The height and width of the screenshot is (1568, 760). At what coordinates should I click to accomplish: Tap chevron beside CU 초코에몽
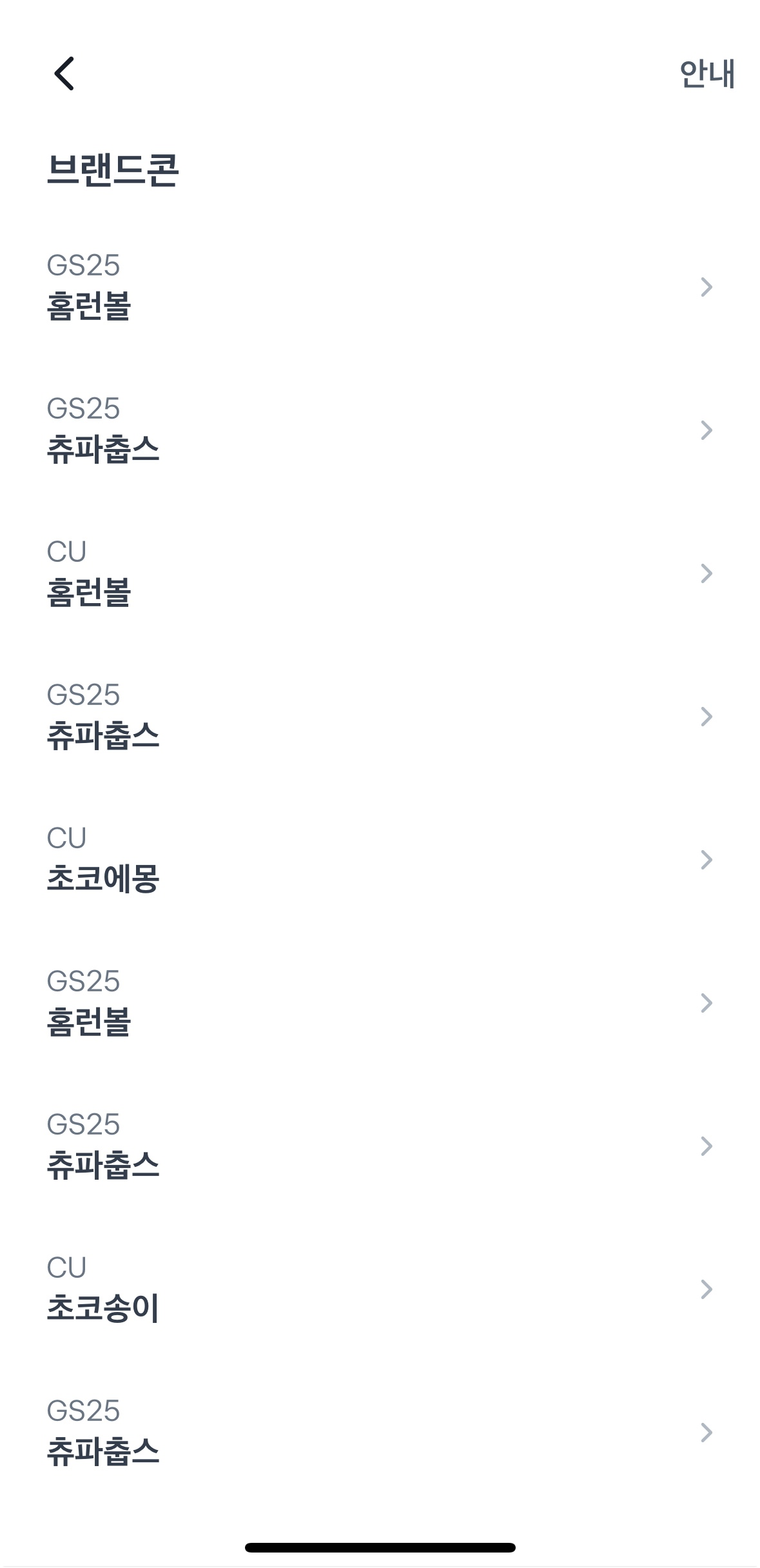point(706,860)
